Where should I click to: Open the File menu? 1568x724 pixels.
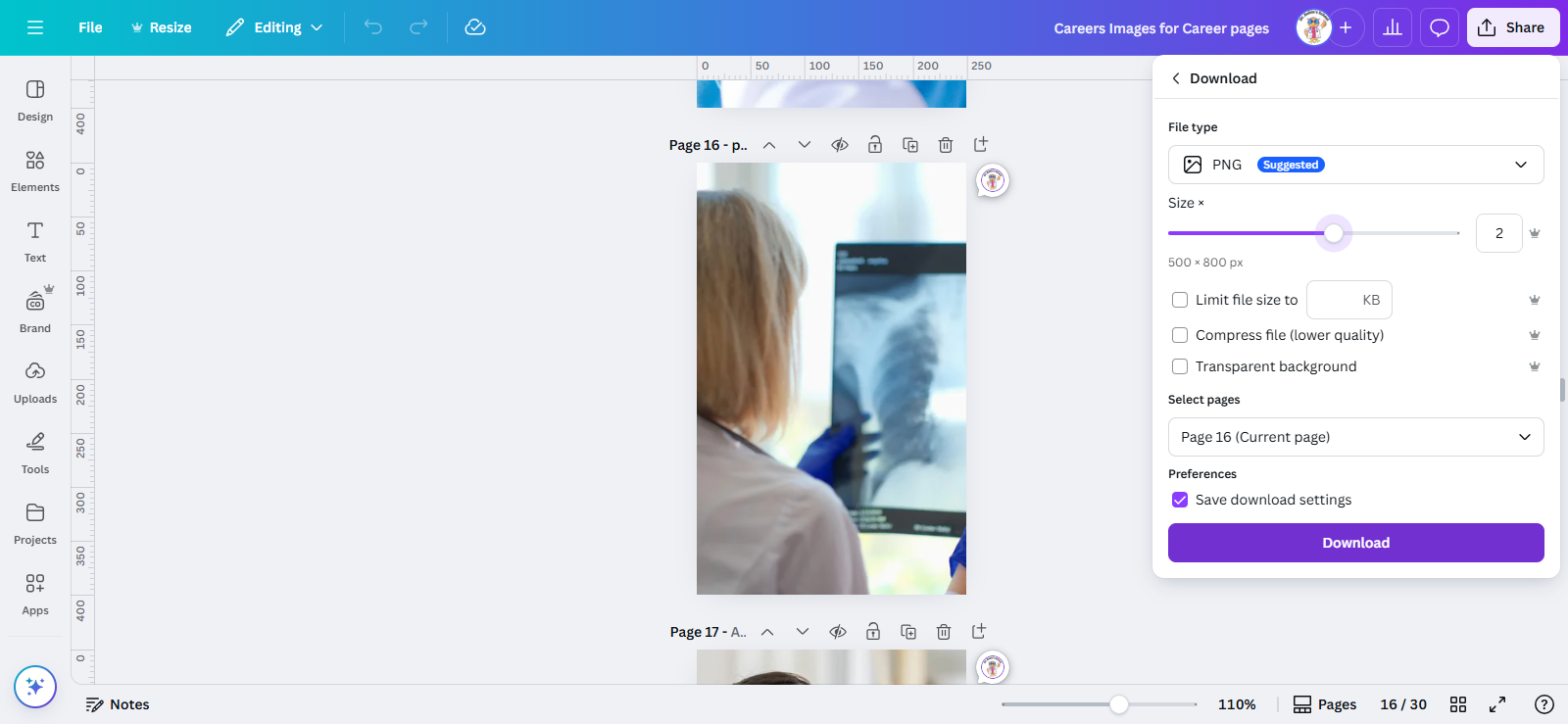pos(90,27)
